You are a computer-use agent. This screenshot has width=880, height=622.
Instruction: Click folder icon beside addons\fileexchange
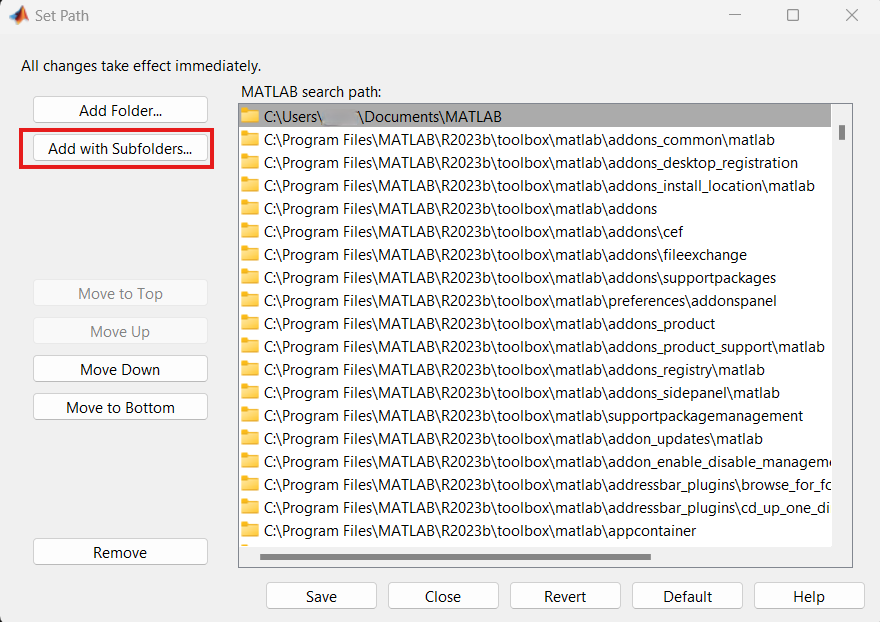coord(250,254)
